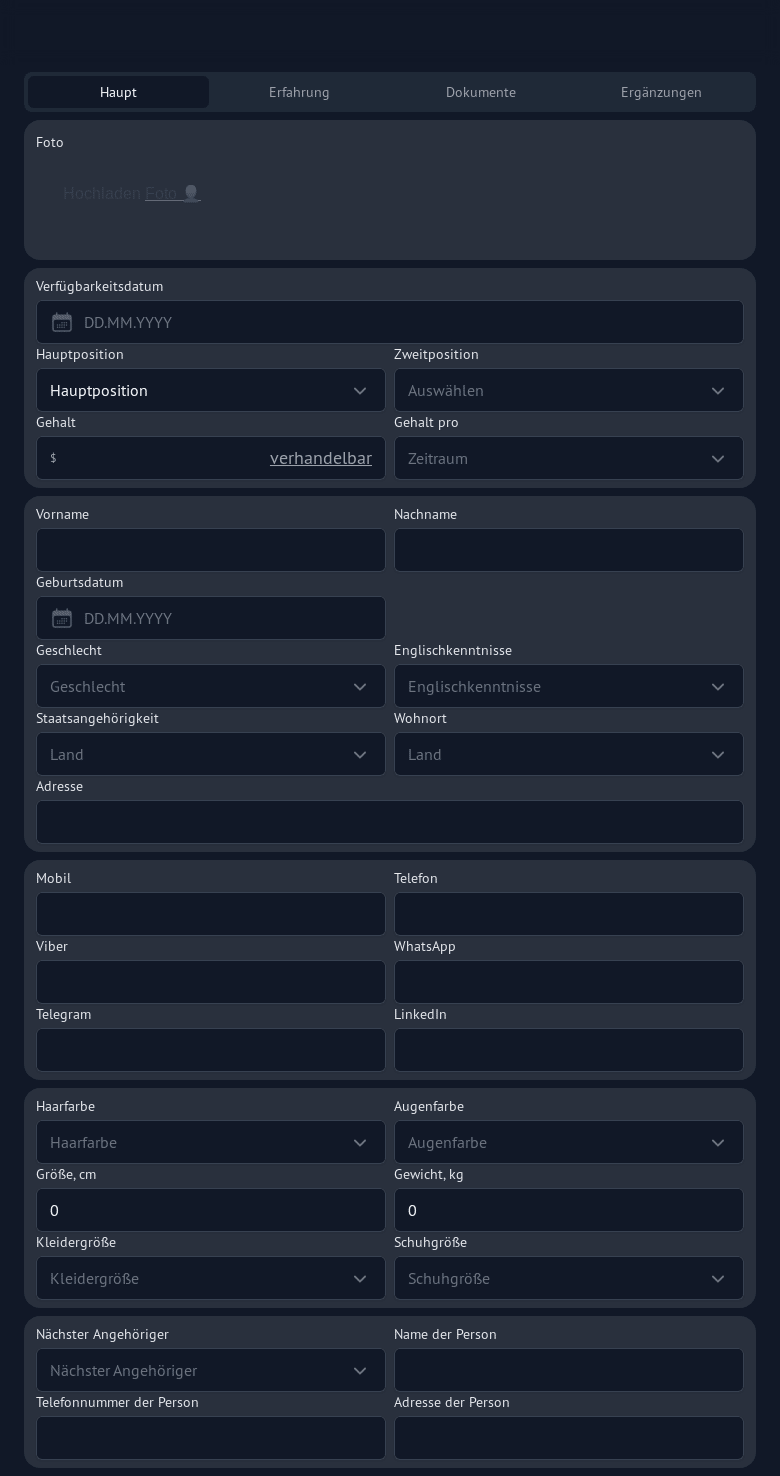Go to the Ergänzungen tab
The height and width of the screenshot is (1476, 780).
(x=661, y=92)
